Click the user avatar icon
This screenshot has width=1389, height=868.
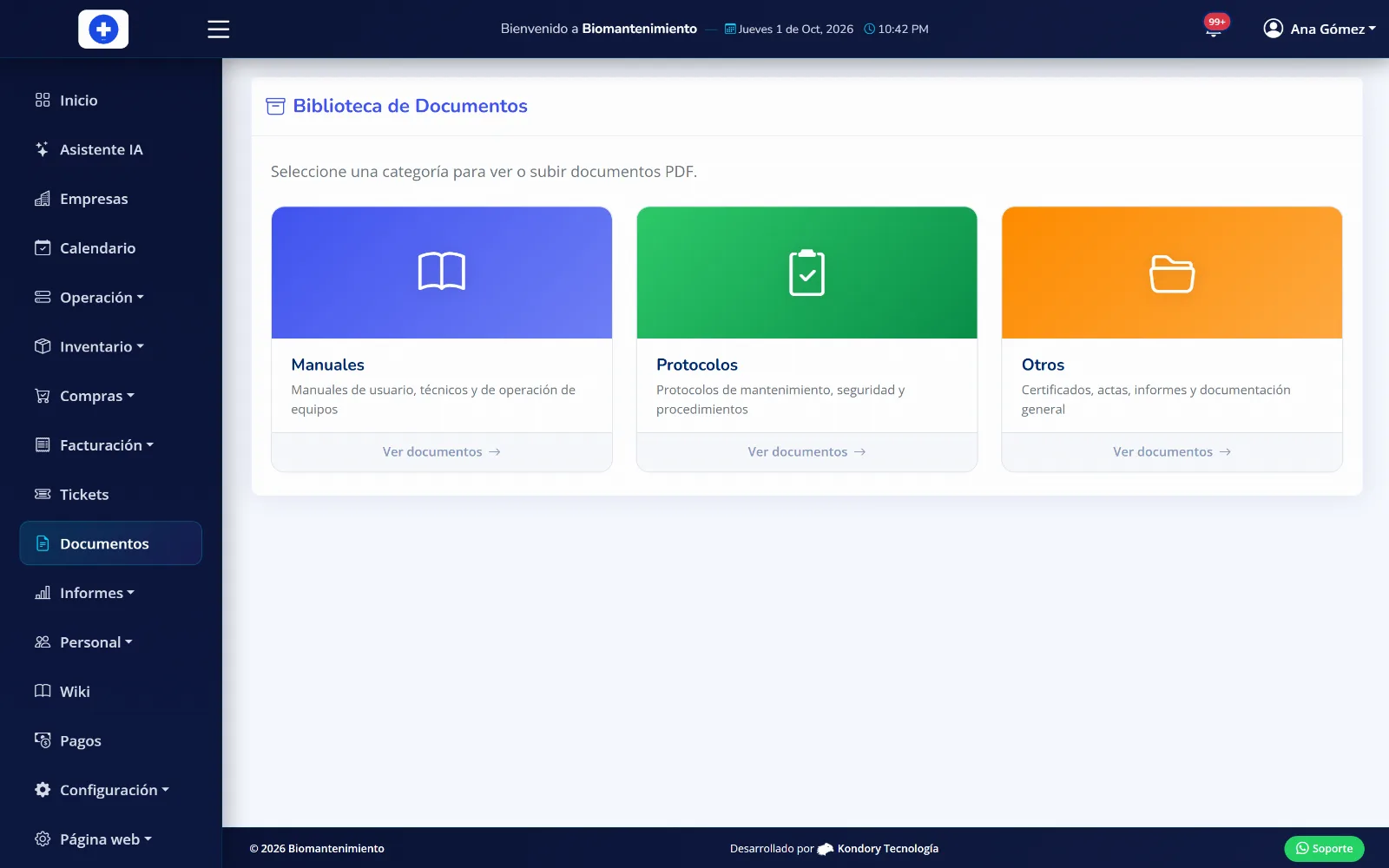1273,29
